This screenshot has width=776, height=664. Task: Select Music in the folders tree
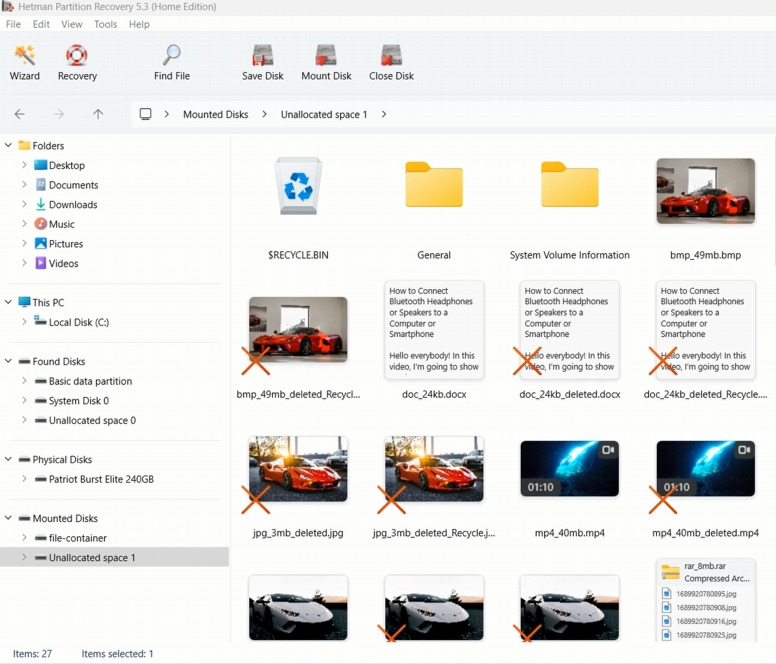(x=61, y=224)
